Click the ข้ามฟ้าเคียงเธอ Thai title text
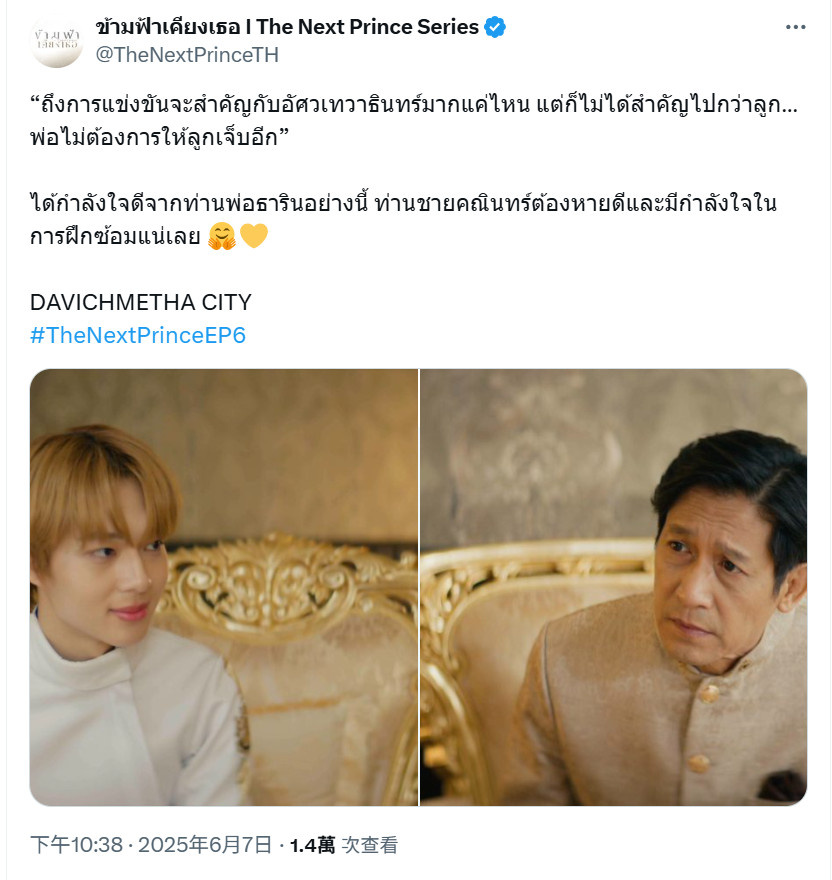 tap(168, 27)
